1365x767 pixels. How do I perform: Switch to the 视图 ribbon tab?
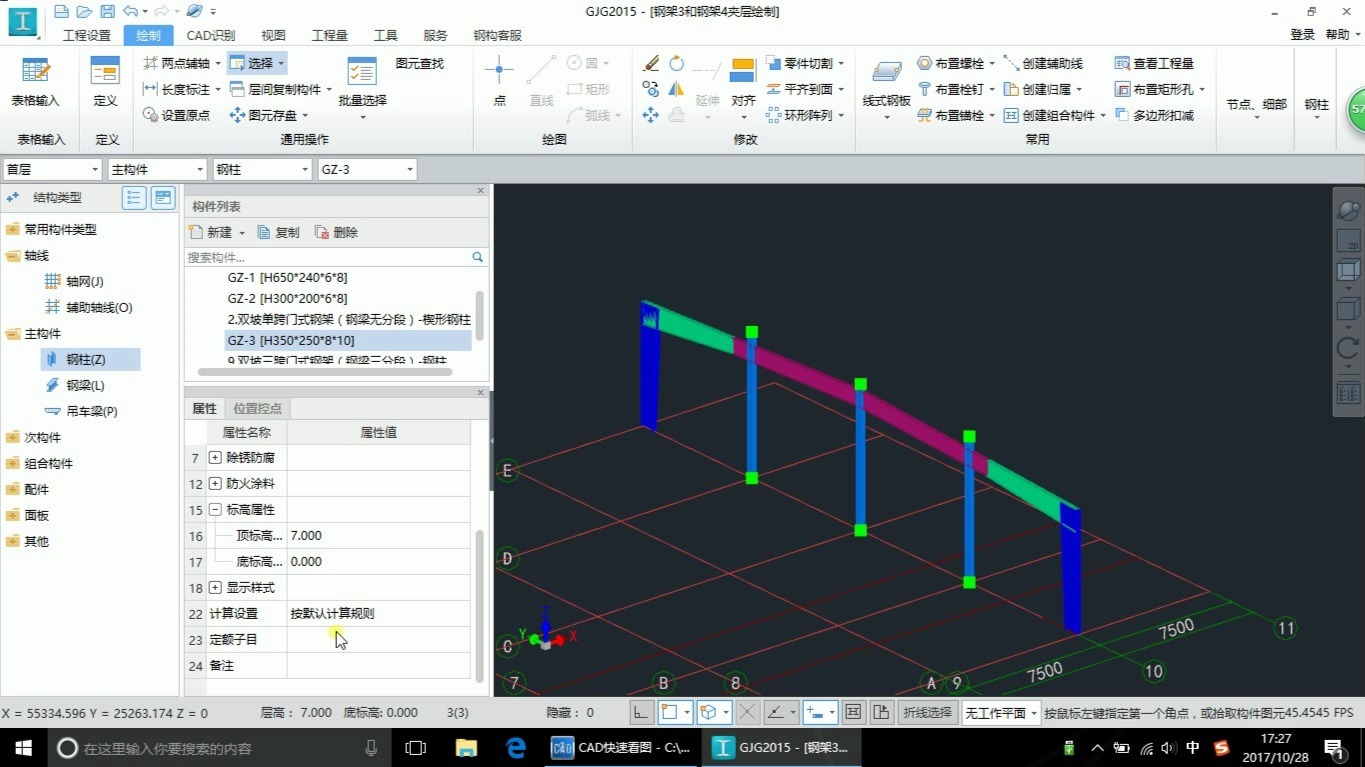coord(273,35)
